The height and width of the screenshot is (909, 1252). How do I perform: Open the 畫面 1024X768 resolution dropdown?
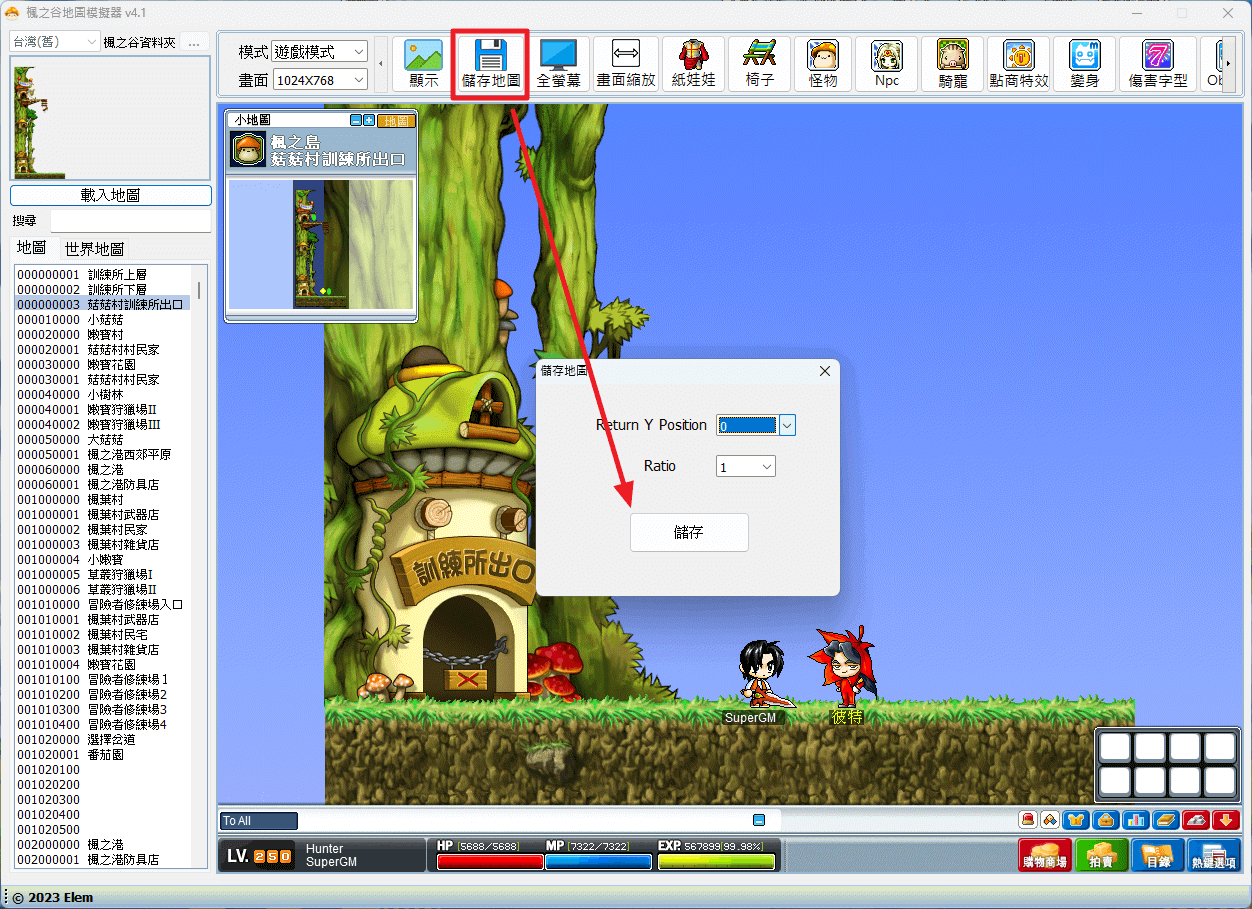coord(320,79)
